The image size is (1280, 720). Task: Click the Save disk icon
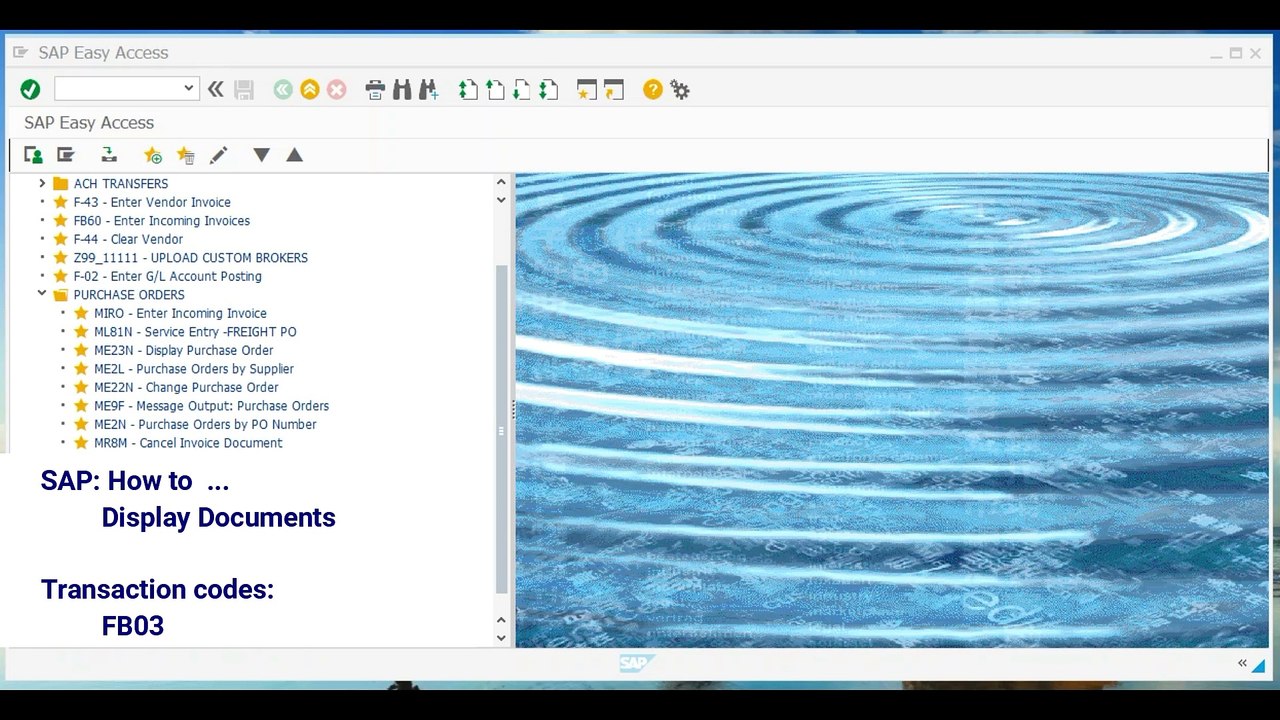click(244, 90)
